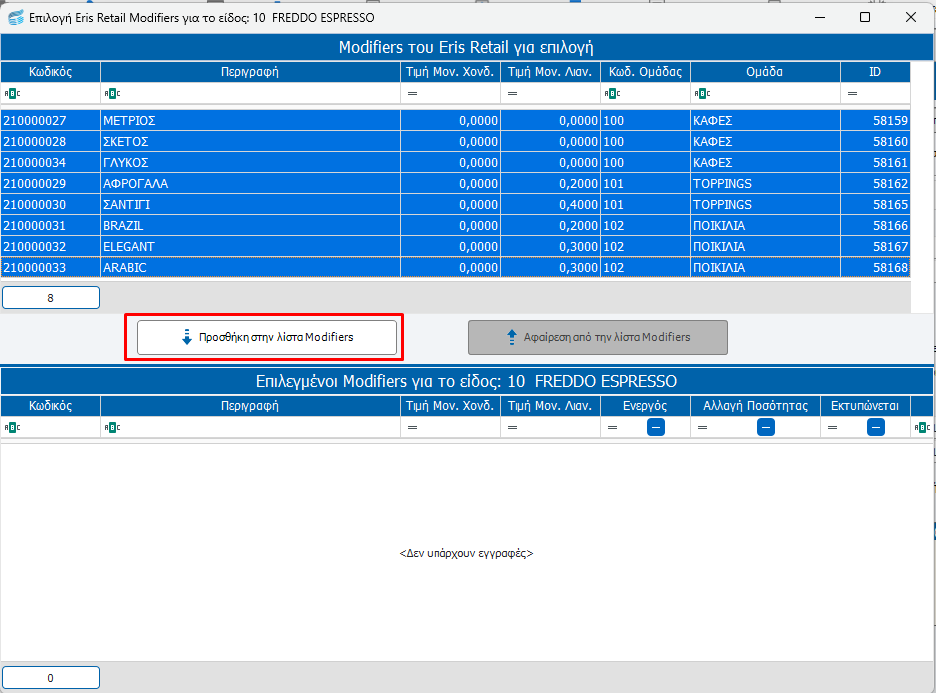
Task: Click the Eris Retail app icon in the title bar
Action: tap(16, 17)
